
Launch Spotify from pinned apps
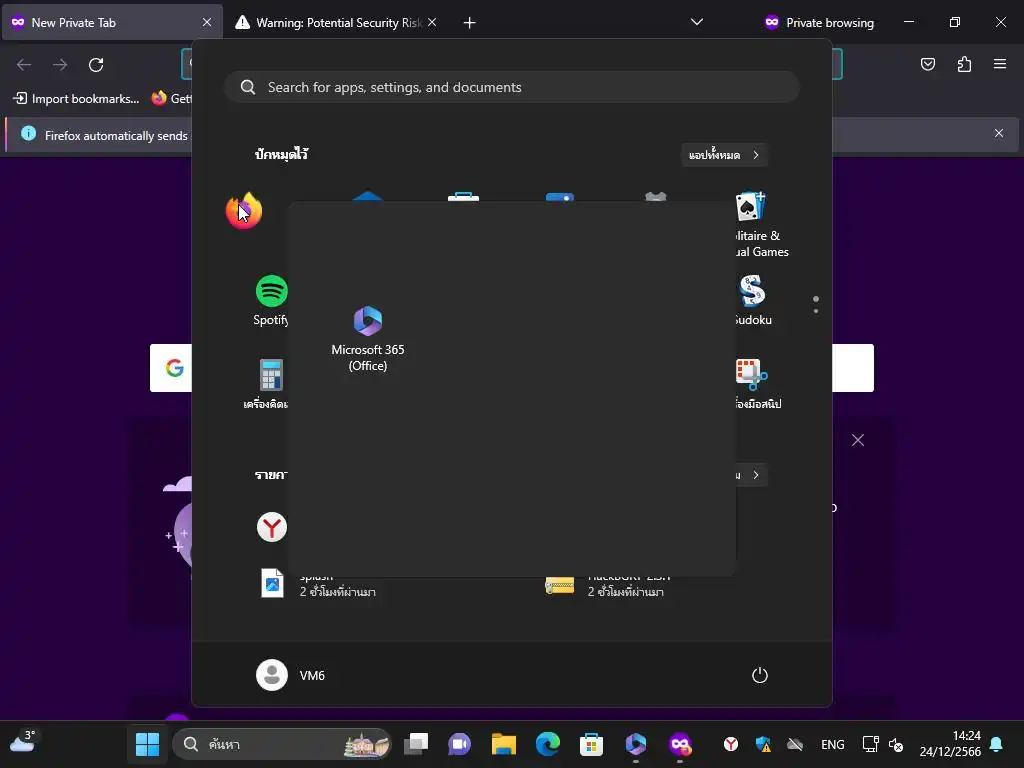coord(271,300)
